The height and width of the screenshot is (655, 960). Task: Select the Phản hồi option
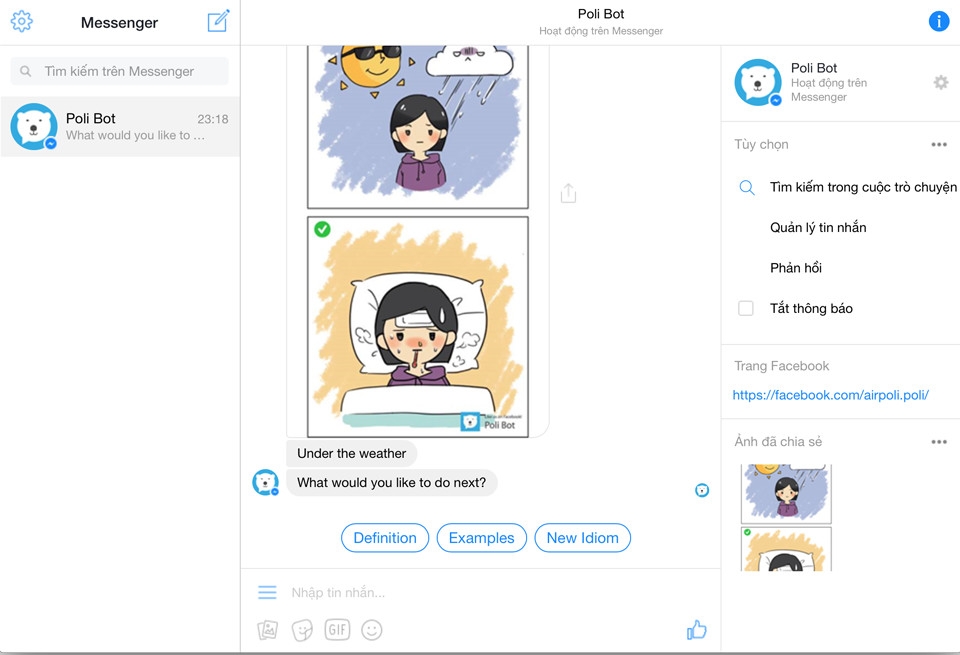[796, 268]
